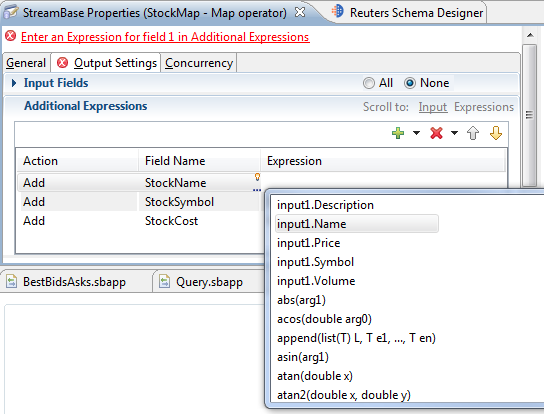Image resolution: width=544 pixels, height=414 pixels.
Task: Open the dropdown arrow beside the delete icon
Action: [454, 133]
